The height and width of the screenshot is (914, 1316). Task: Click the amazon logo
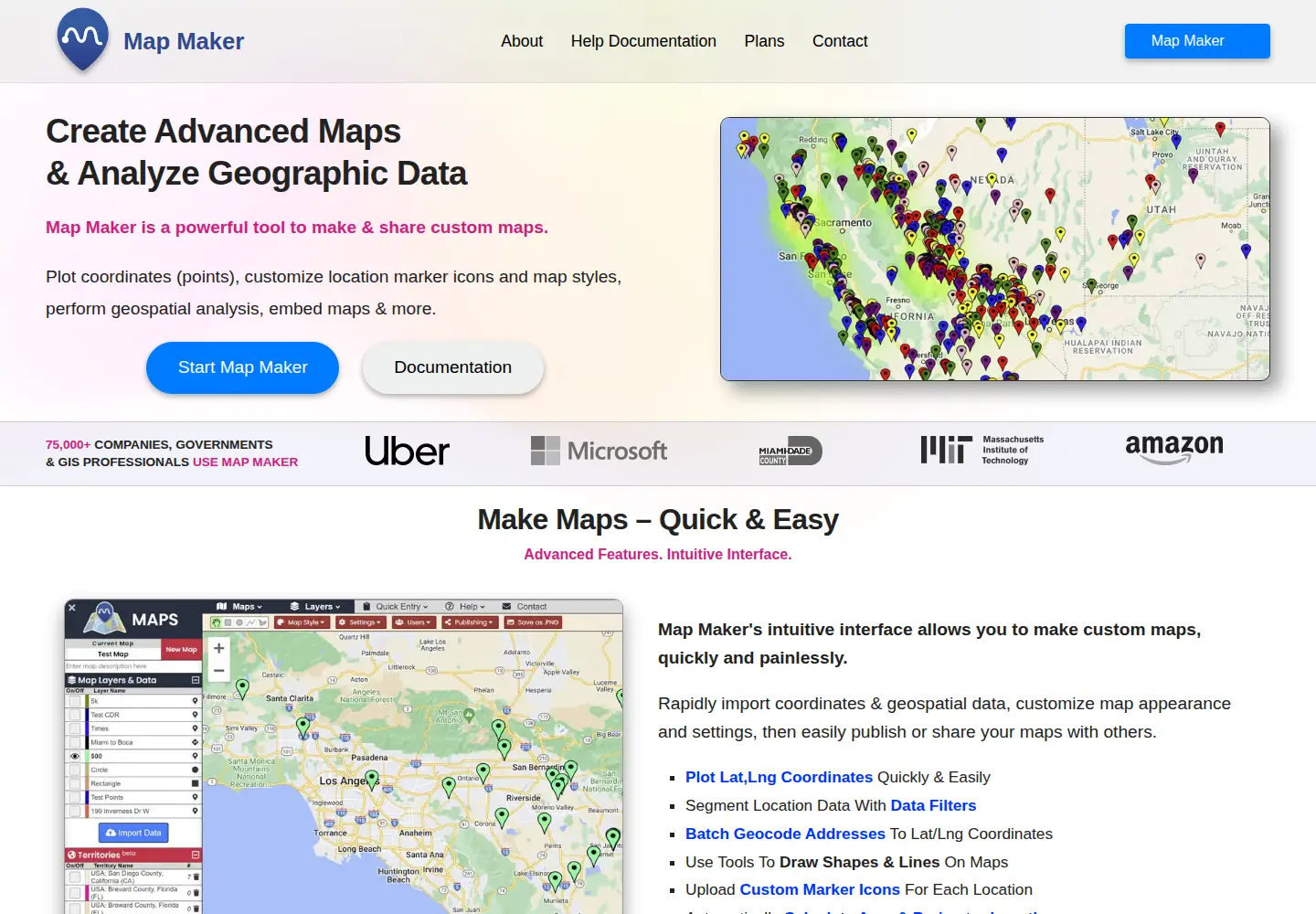click(1174, 449)
